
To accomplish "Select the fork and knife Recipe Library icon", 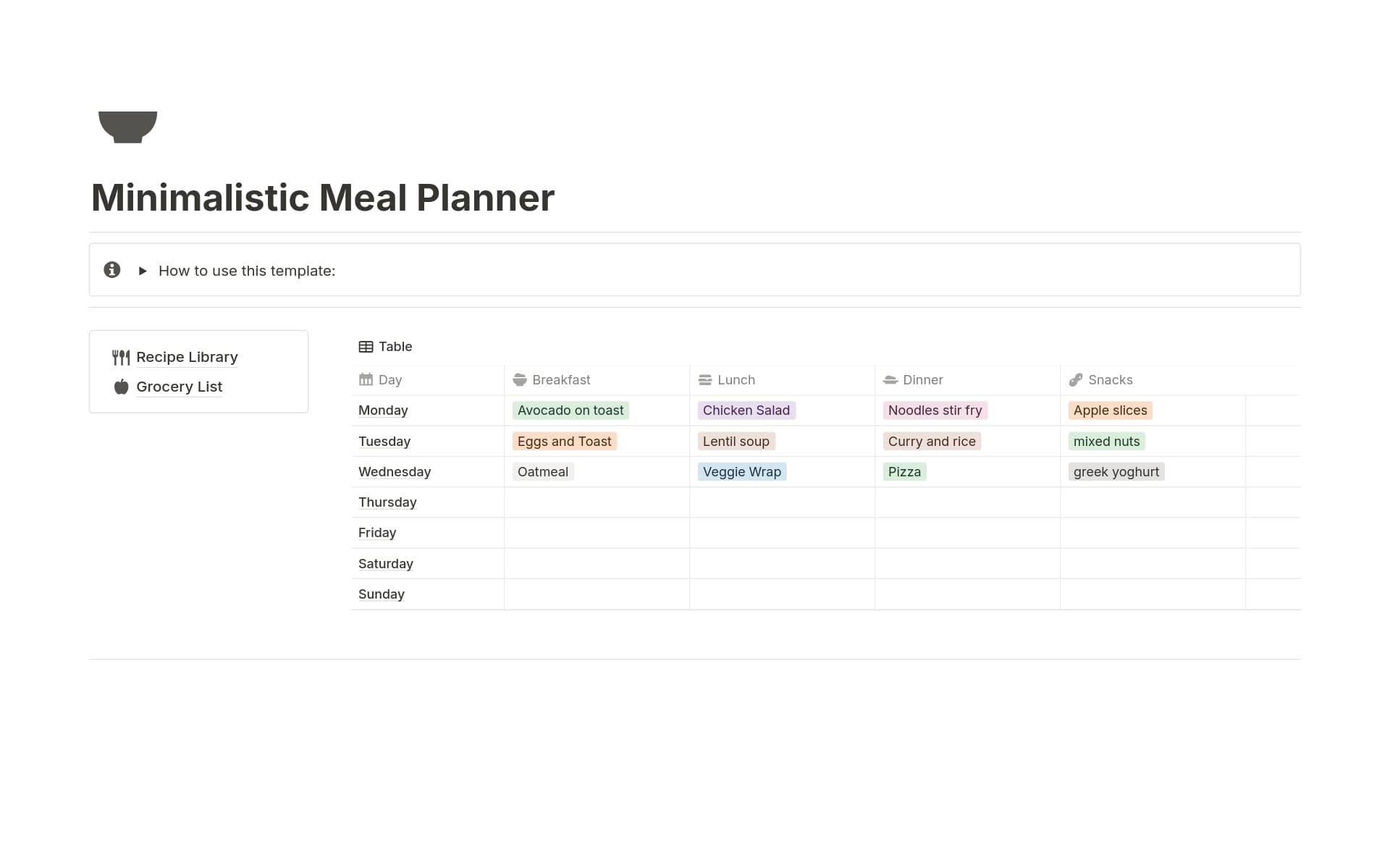I will tap(121, 357).
